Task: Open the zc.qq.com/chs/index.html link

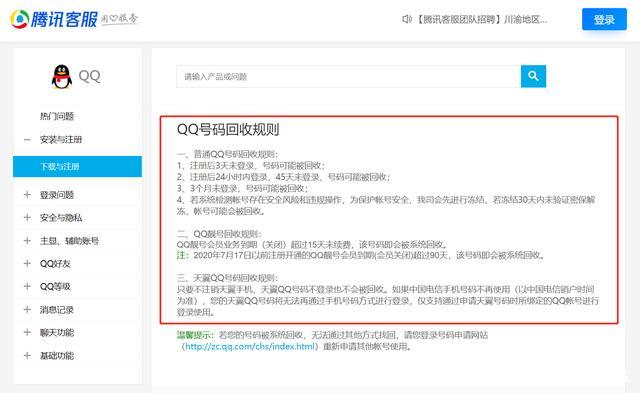Action: (x=250, y=346)
